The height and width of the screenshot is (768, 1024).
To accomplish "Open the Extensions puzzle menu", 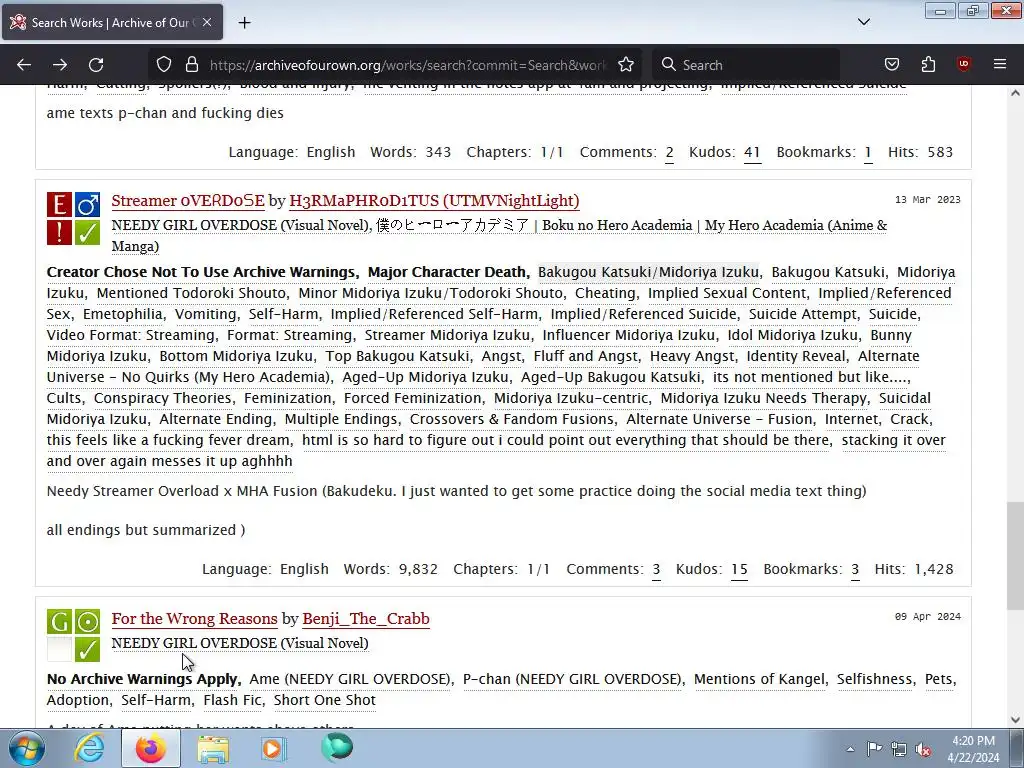I will 928,65.
